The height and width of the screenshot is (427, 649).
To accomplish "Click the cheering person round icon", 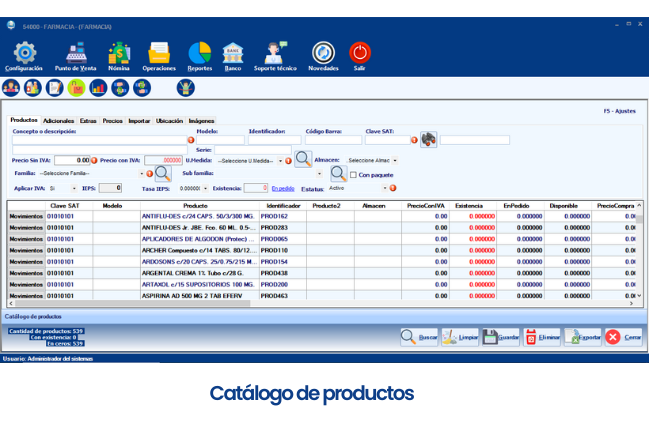I will tap(186, 88).
